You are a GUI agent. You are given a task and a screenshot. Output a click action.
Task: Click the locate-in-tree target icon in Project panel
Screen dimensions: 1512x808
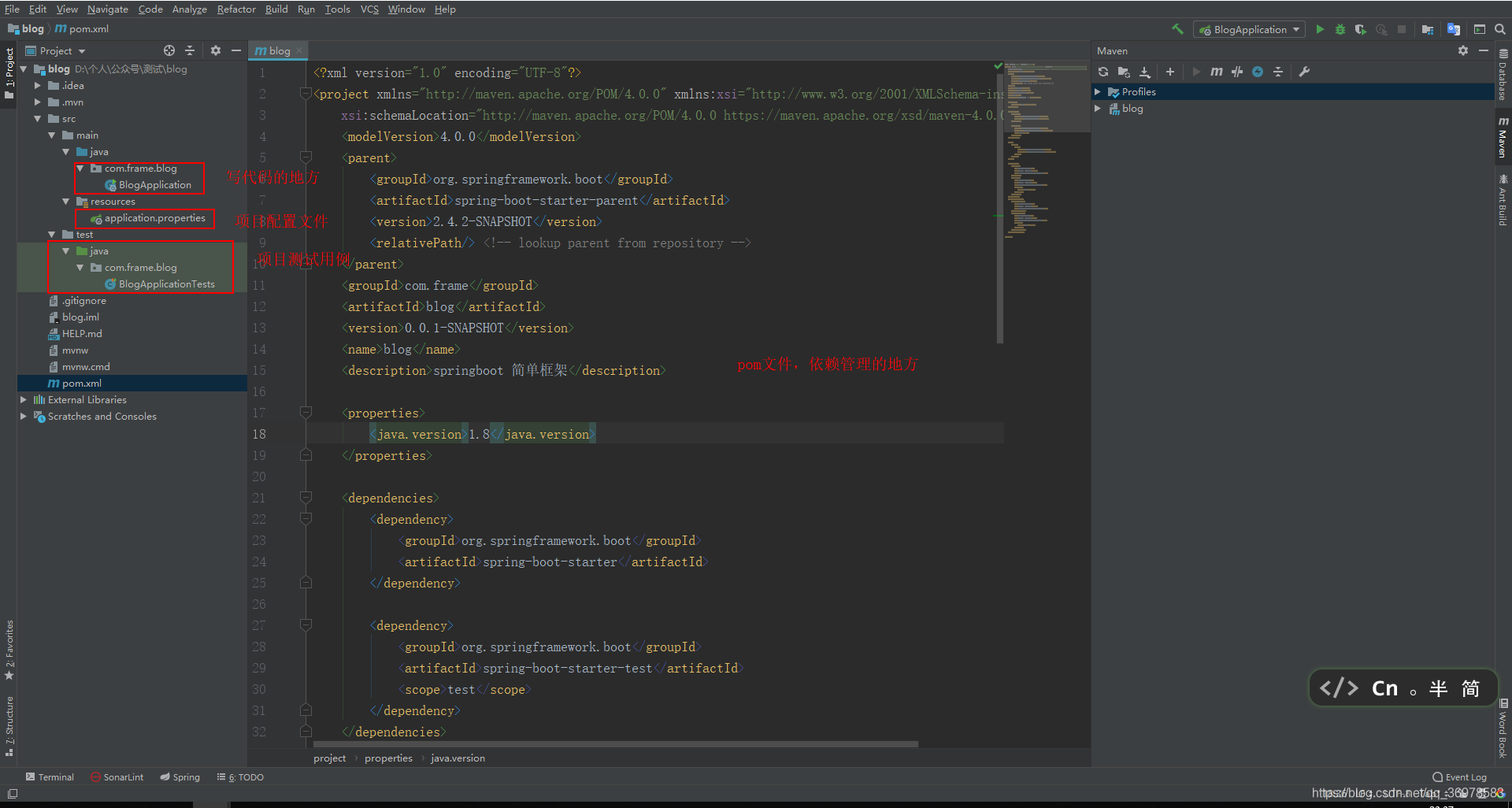169,50
